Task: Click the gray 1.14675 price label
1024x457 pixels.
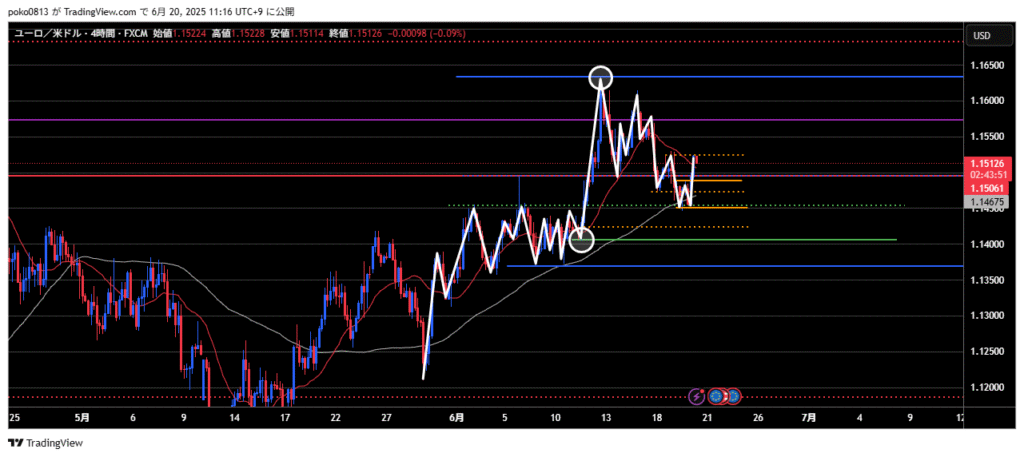Action: click(x=986, y=201)
